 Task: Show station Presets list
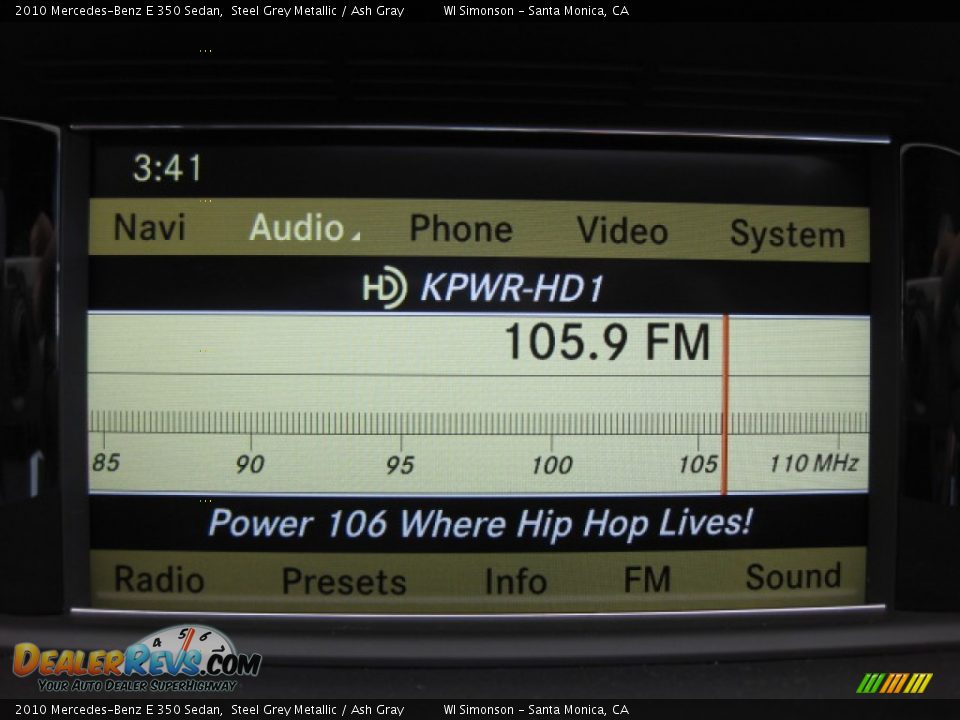pyautogui.click(x=344, y=581)
